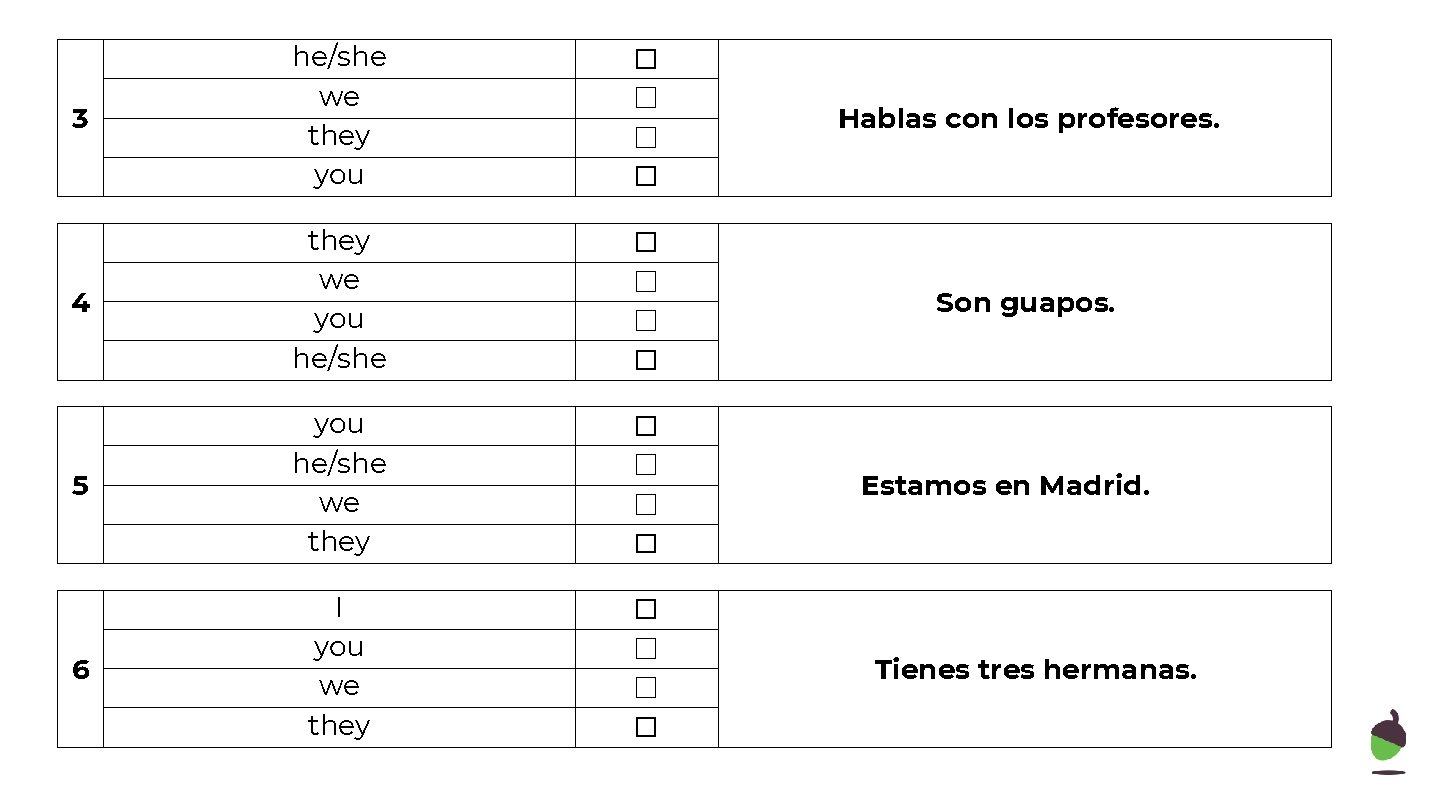
Task: Check the 'we' box in question 4
Action: pos(646,281)
